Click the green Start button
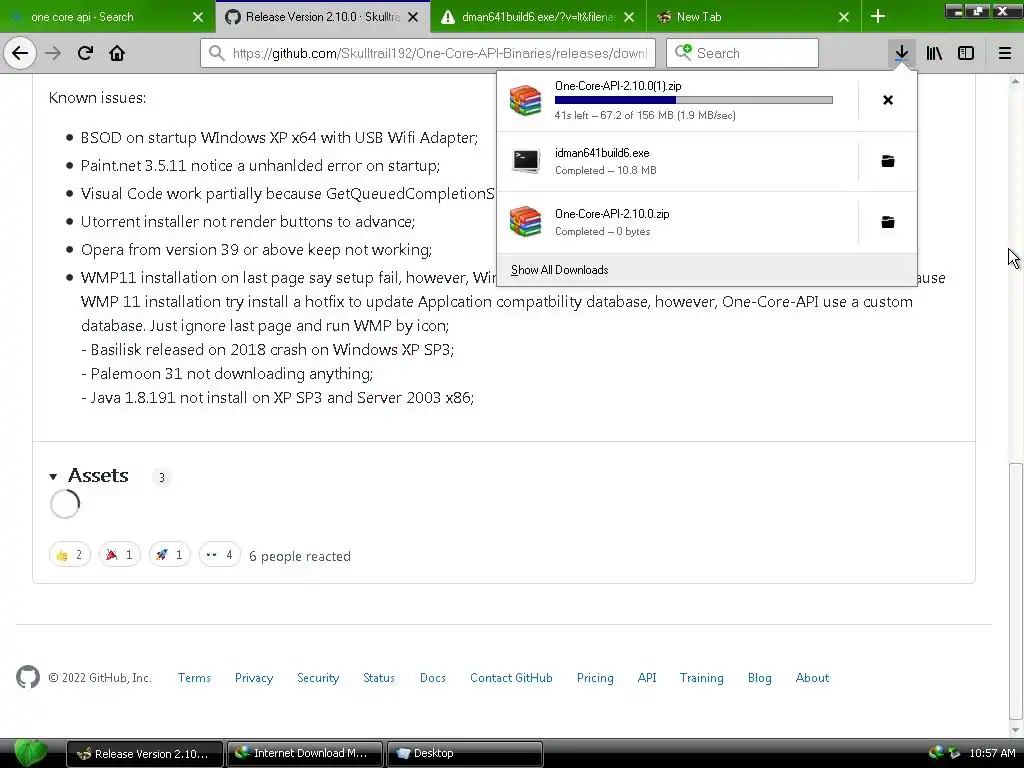 point(31,753)
